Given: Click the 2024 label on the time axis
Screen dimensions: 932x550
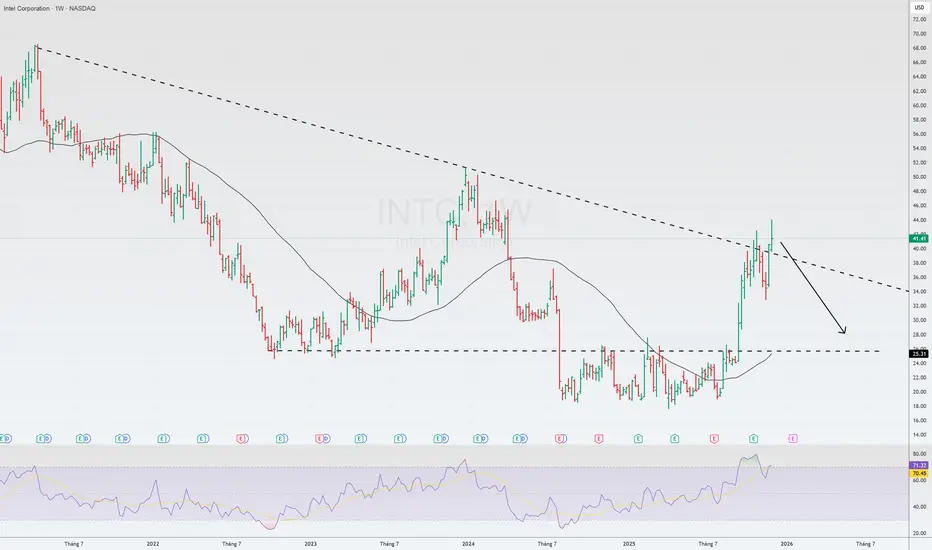Looking at the screenshot, I should (468, 543).
